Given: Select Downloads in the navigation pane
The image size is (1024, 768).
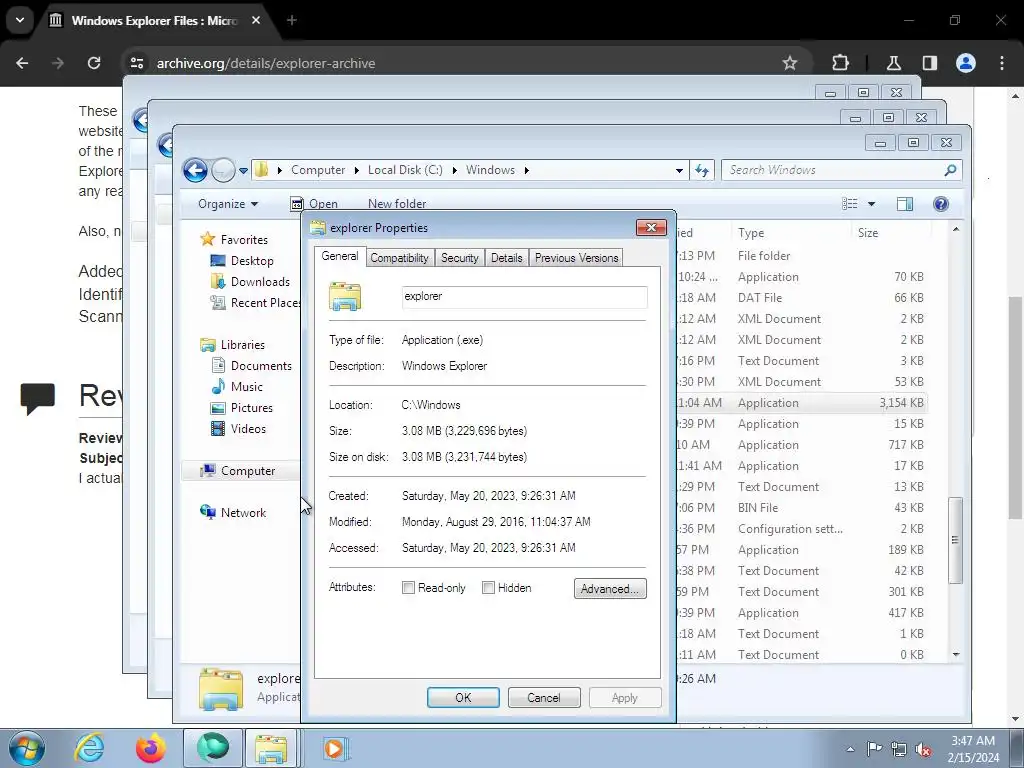Looking at the screenshot, I should click(x=250, y=281).
